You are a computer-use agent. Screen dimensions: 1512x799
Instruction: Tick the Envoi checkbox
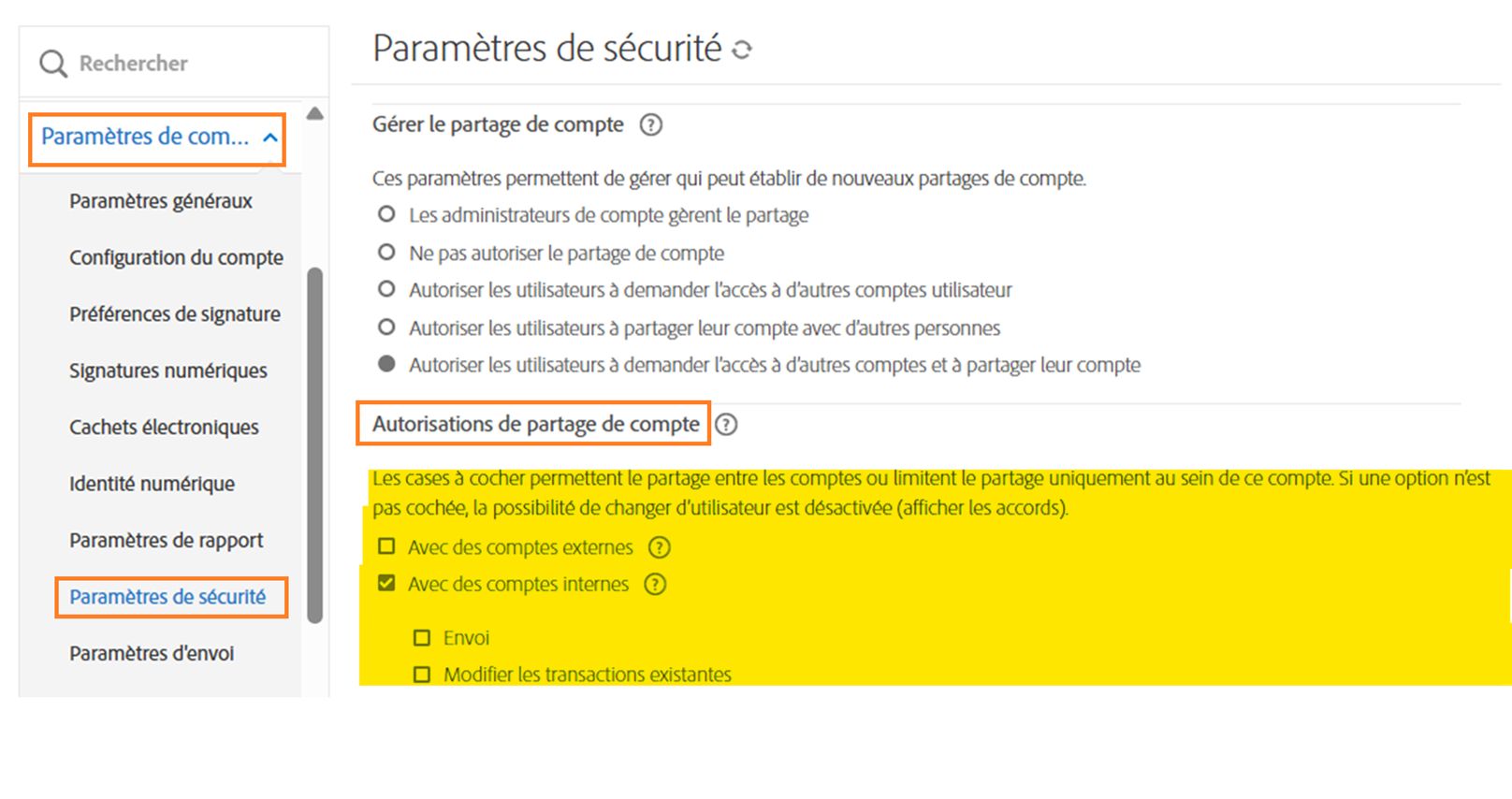pyautogui.click(x=422, y=638)
